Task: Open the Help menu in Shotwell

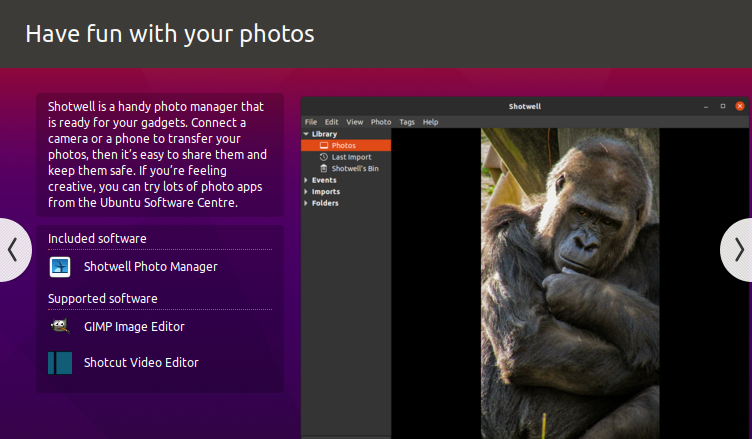Action: click(430, 122)
